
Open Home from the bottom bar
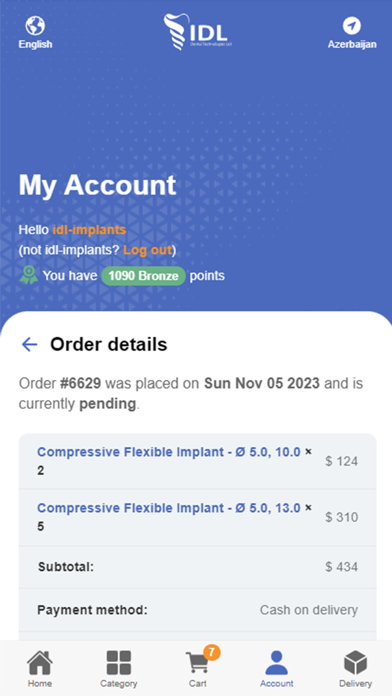pos(40,668)
